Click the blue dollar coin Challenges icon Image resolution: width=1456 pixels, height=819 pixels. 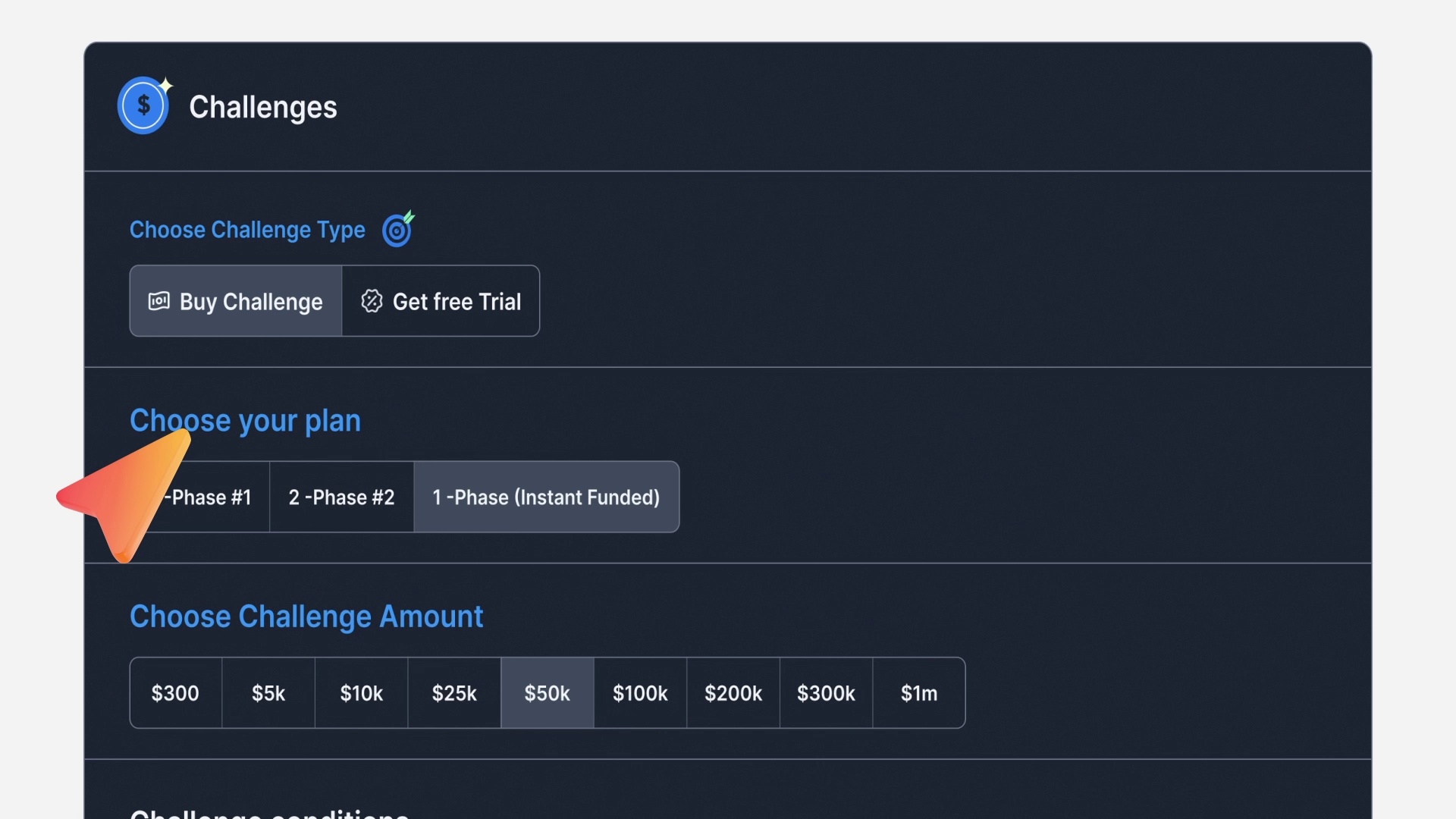tap(143, 105)
